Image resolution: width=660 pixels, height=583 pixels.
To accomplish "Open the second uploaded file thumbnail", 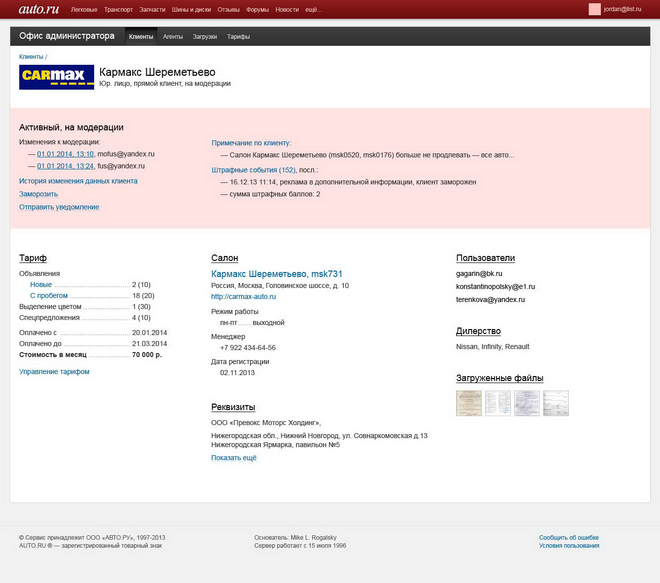I will tap(498, 403).
